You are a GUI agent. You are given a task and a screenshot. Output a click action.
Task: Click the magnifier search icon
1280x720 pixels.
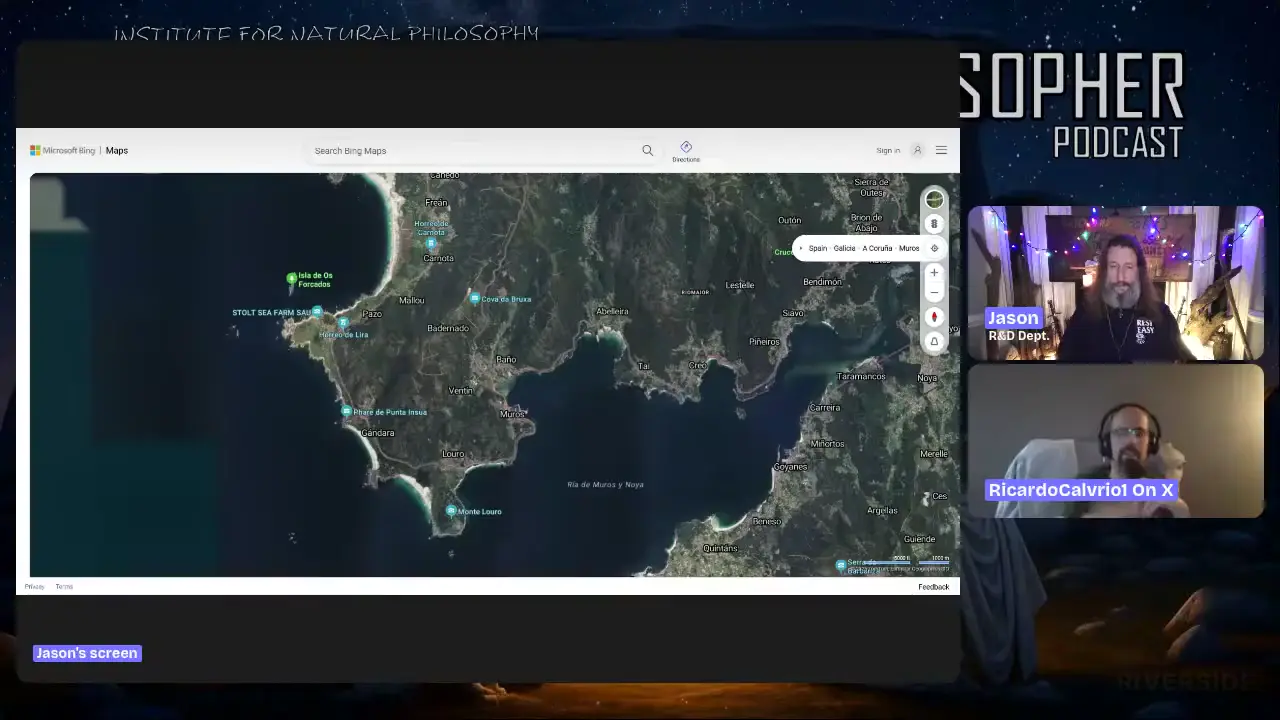(x=648, y=151)
